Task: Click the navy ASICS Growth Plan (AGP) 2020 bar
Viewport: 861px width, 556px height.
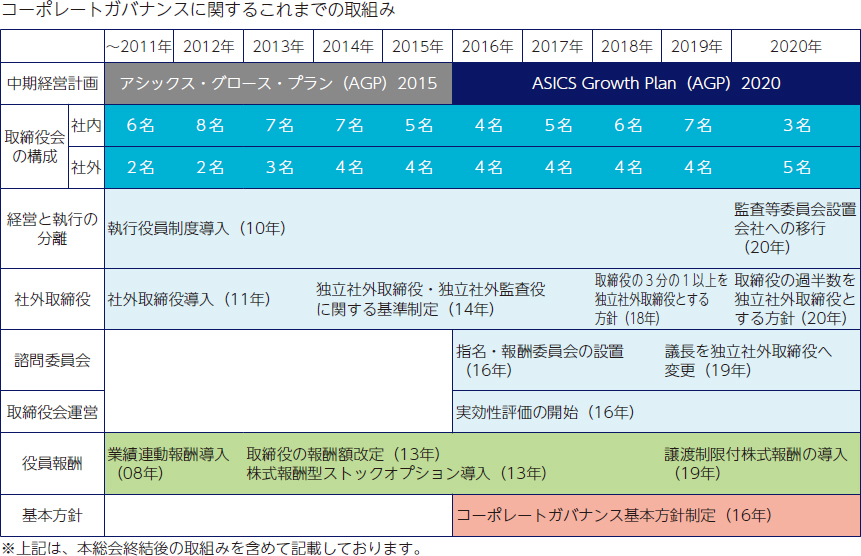Action: pos(656,83)
